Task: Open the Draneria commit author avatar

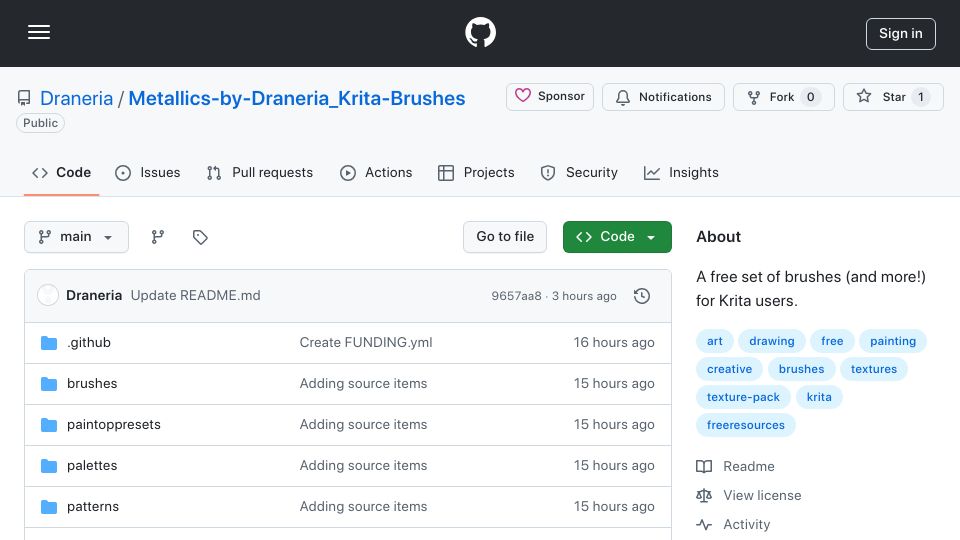Action: [x=48, y=295]
